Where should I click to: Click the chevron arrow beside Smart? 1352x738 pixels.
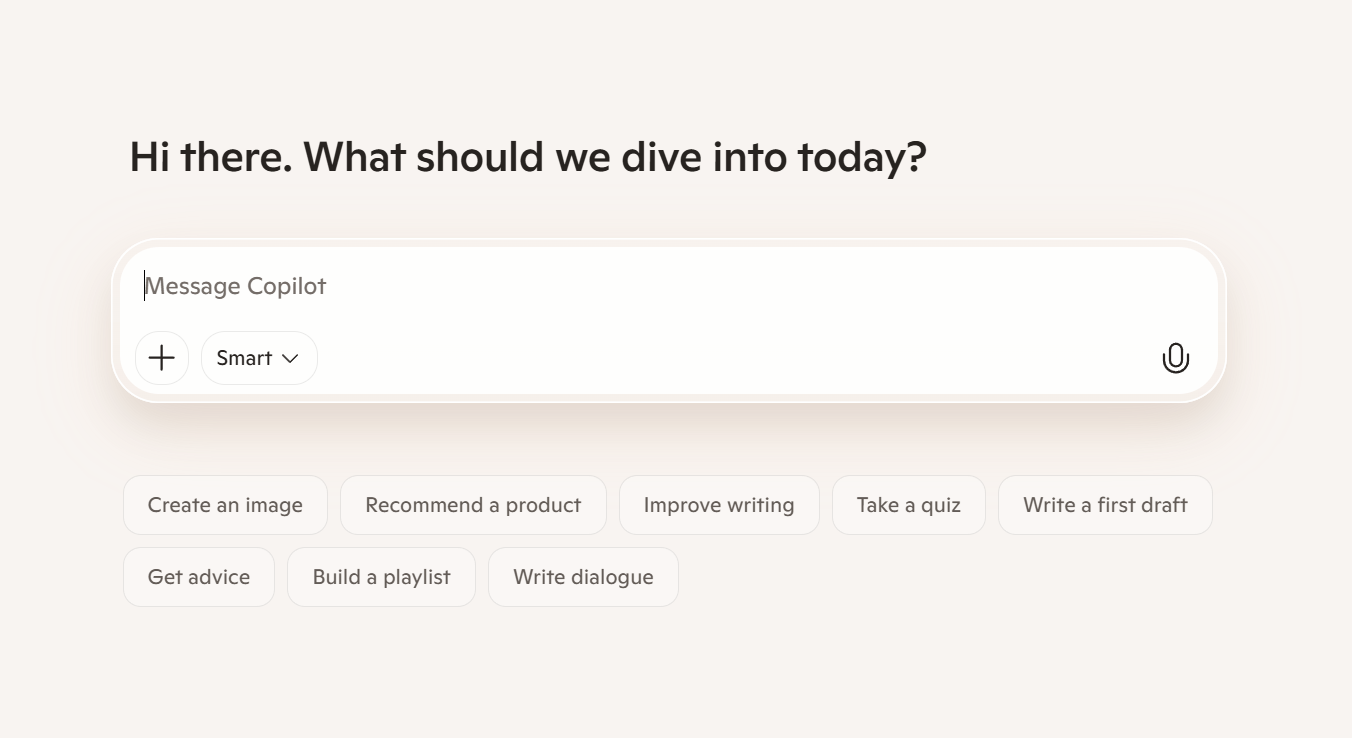(x=290, y=358)
